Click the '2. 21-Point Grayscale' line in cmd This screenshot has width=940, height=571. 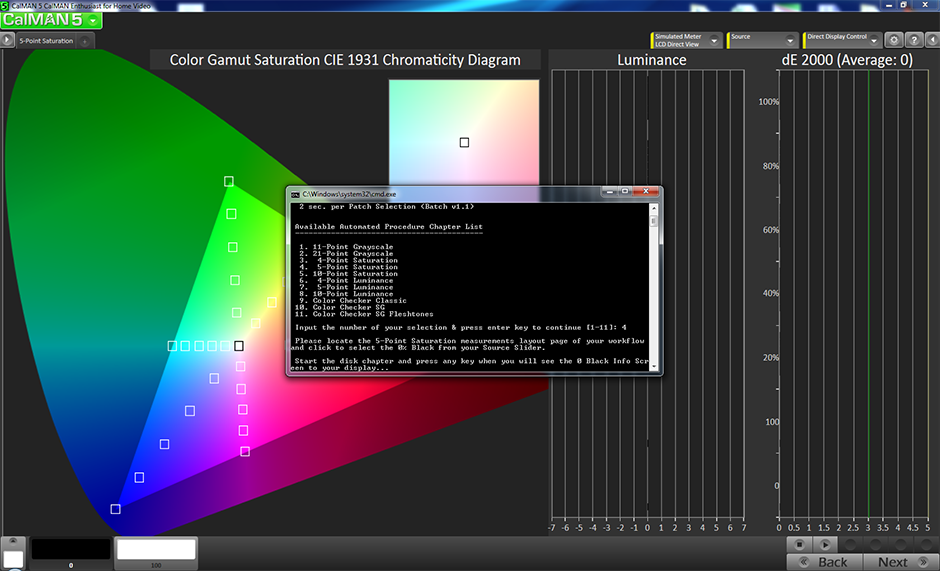coord(347,253)
